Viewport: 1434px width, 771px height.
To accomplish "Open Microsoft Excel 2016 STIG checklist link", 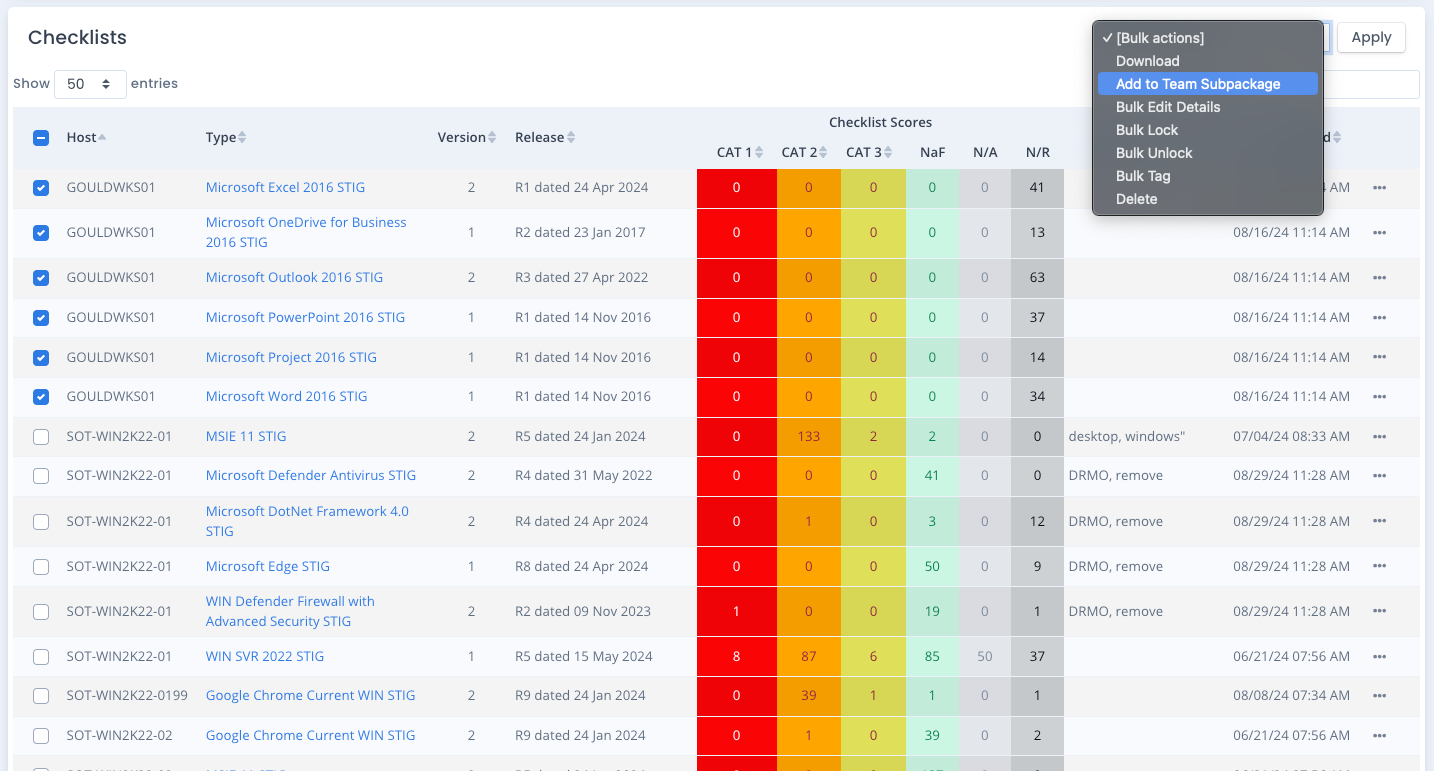I will [285, 187].
